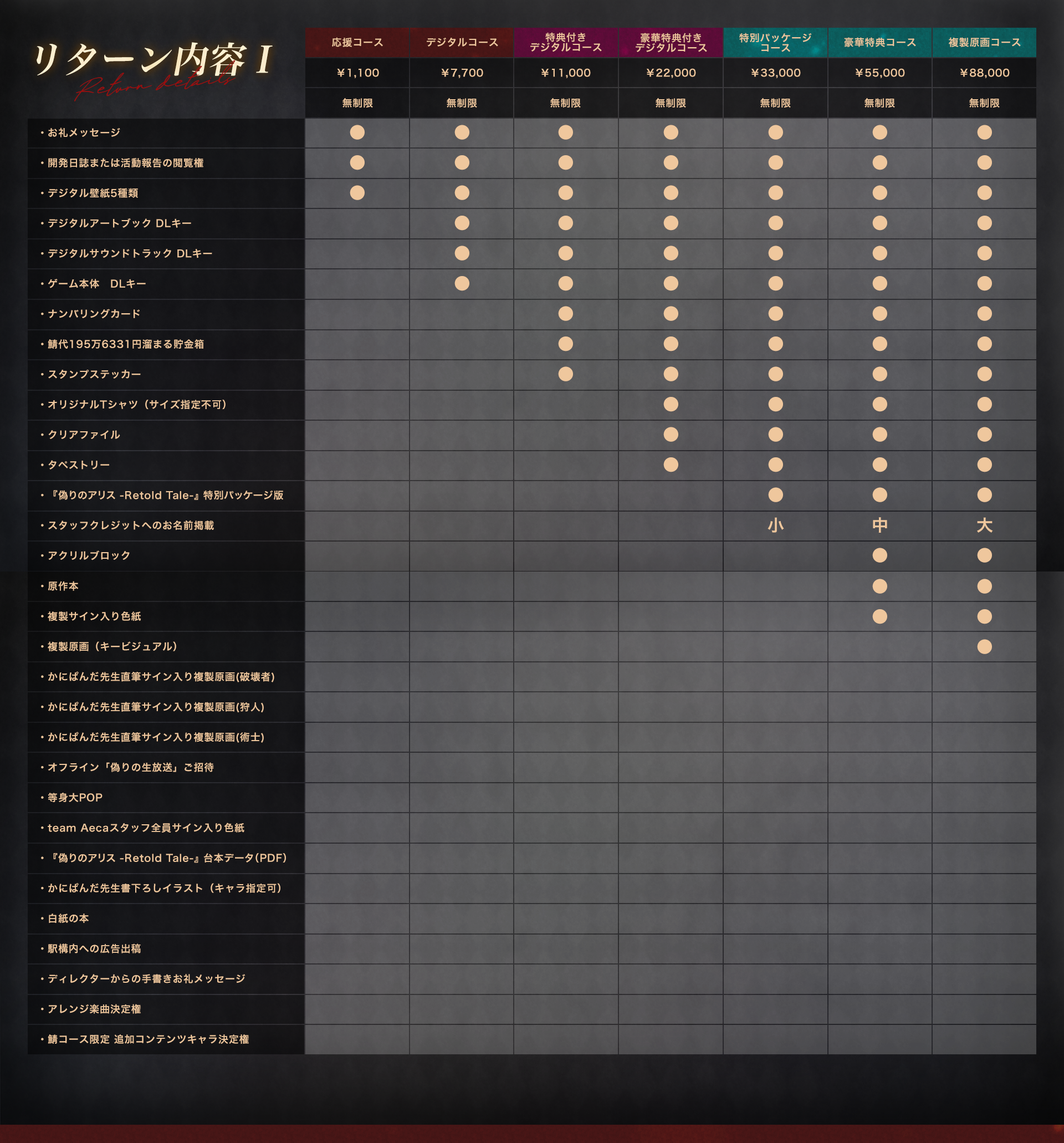Click the デジタルコース column header
The image size is (1064, 1143).
(x=462, y=43)
